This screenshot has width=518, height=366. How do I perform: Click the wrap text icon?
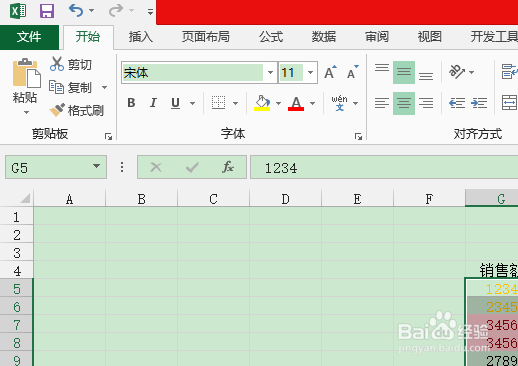(509, 72)
